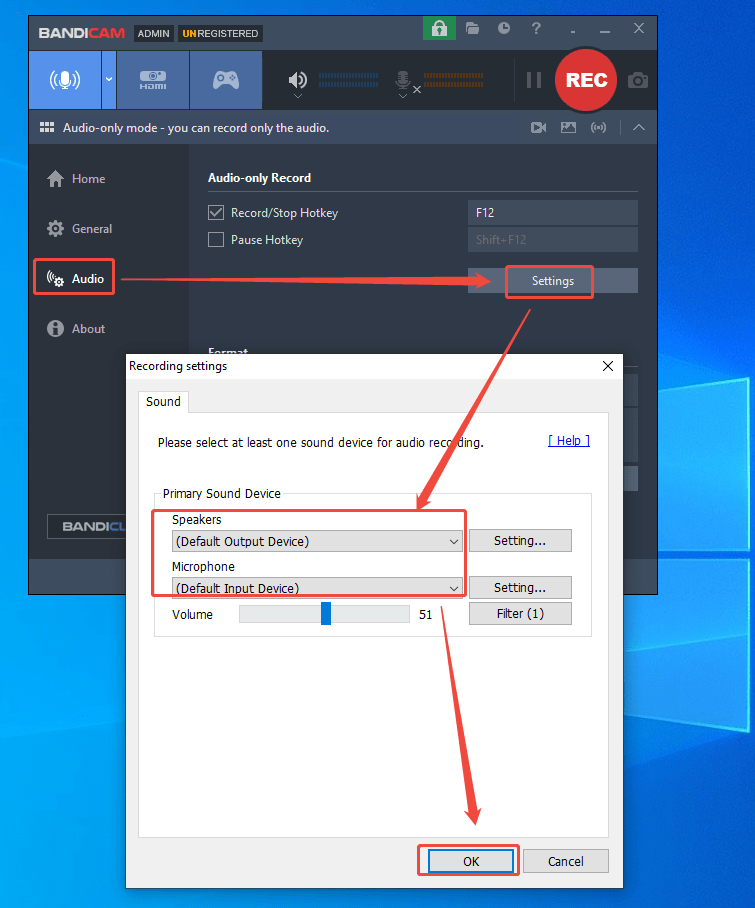Open the help question mark icon
Viewport: 755px width, 908px height.
[x=536, y=28]
